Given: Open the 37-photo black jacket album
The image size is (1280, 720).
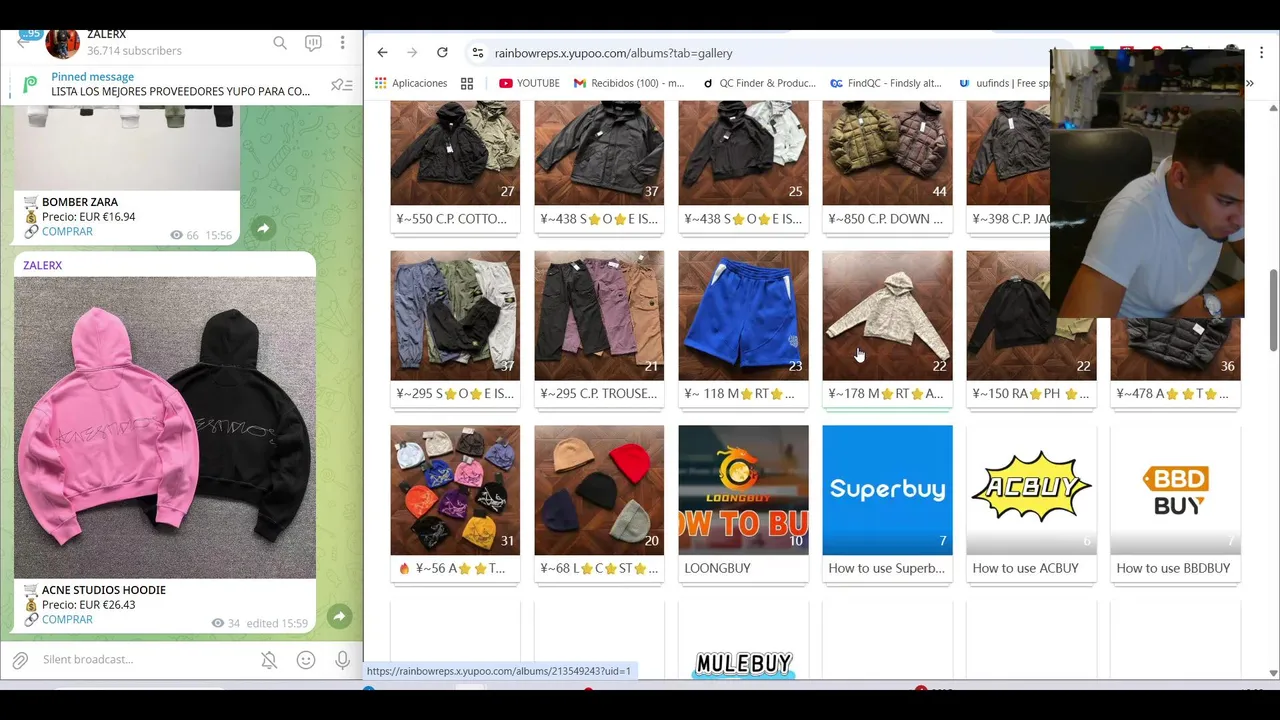Looking at the screenshot, I should click(599, 168).
